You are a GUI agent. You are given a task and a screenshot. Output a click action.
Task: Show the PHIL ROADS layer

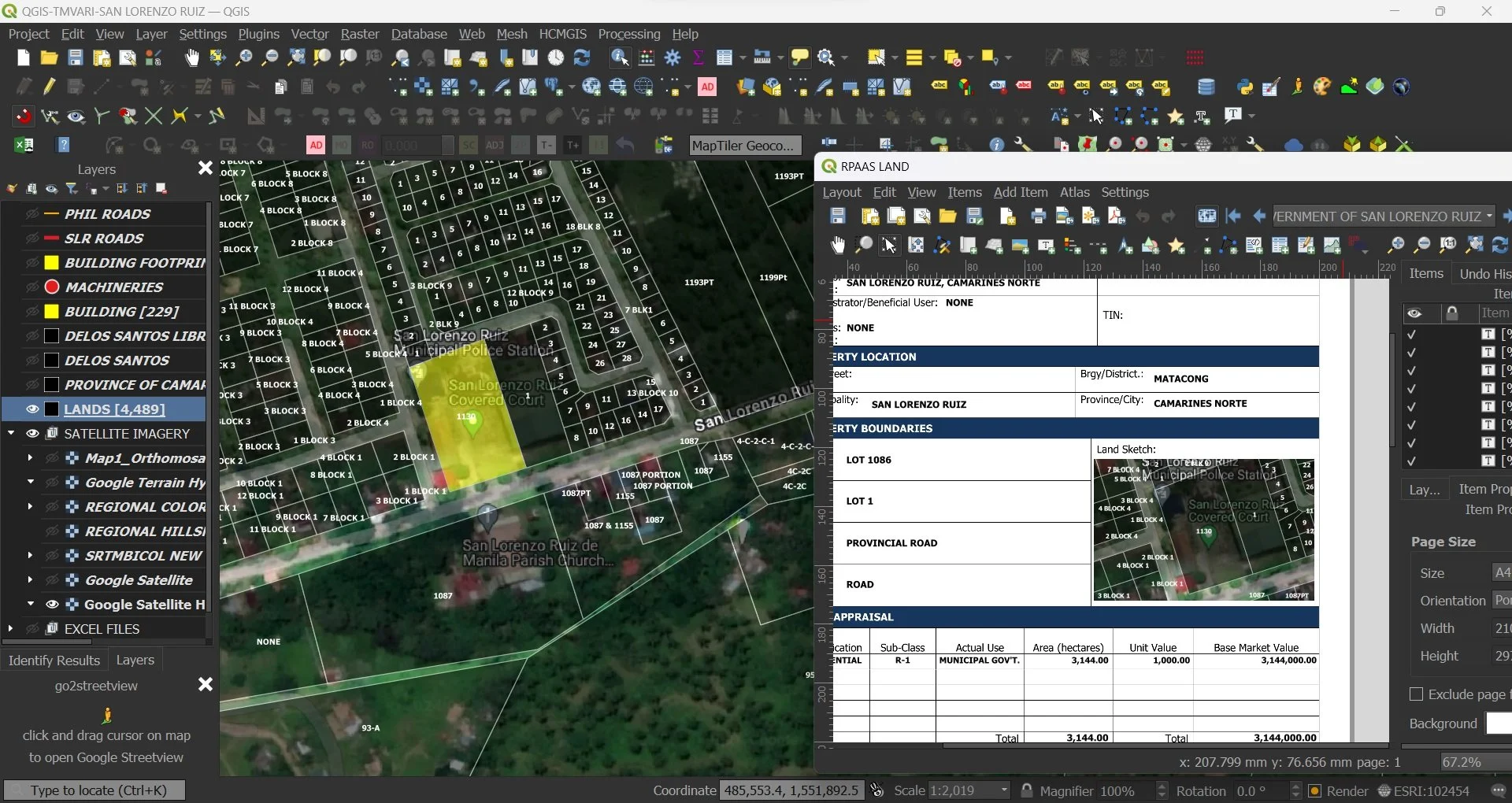tap(32, 214)
